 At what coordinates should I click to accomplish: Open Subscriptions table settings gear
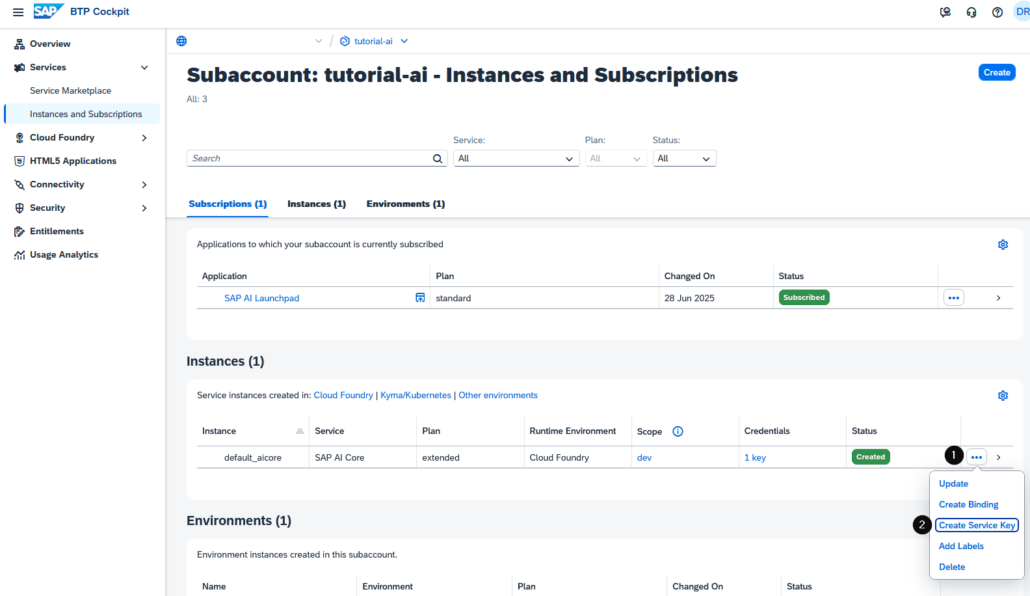(x=1002, y=244)
